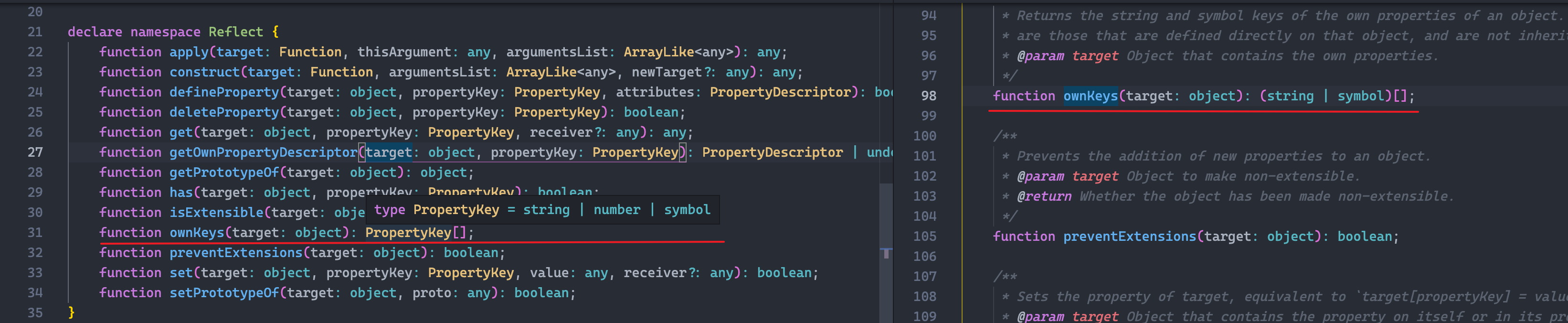Click highlighted target parameter on line 27
This screenshot has width=1568, height=323.
[x=389, y=152]
